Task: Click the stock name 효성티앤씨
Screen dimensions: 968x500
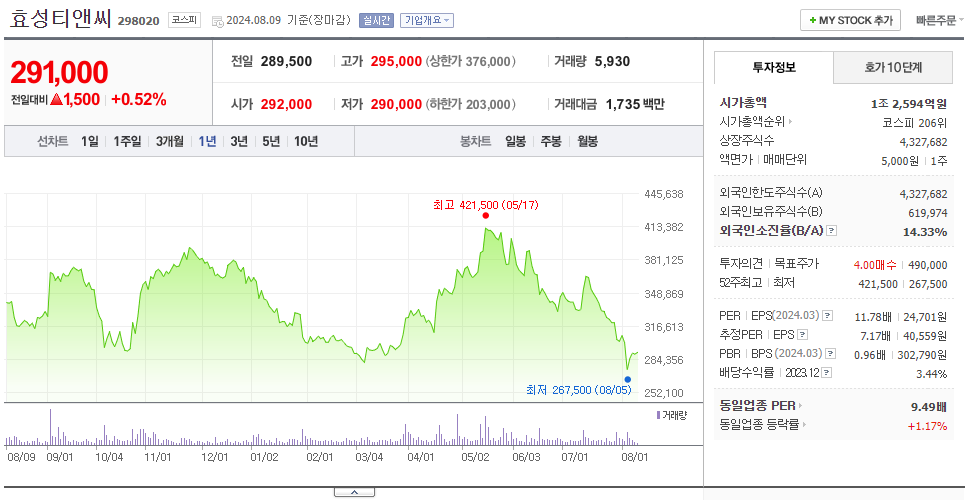Action: click(60, 19)
